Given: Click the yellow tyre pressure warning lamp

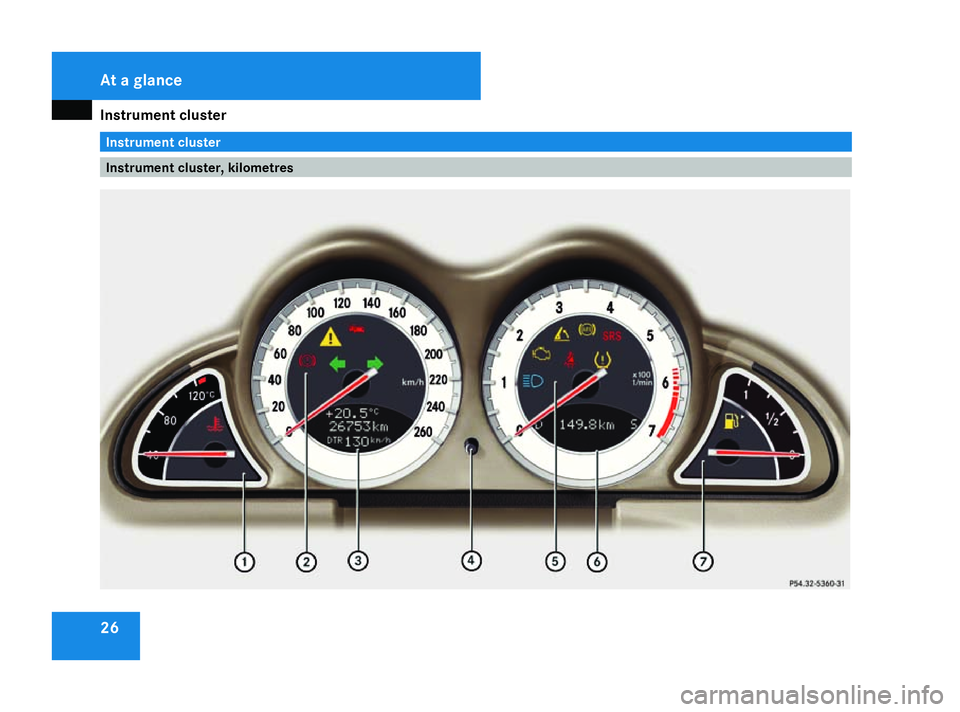Looking at the screenshot, I should click(x=602, y=359).
